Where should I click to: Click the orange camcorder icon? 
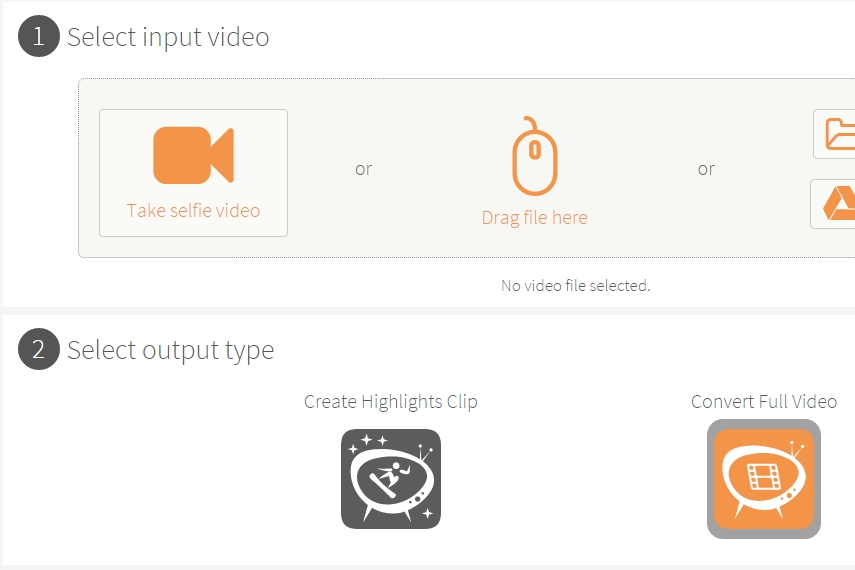click(194, 155)
